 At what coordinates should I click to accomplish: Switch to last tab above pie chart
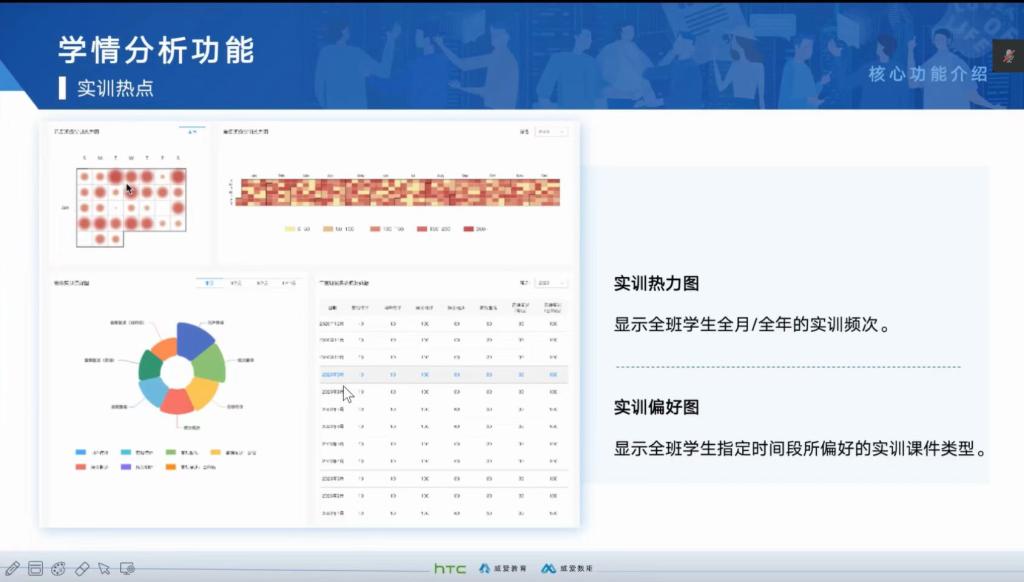pos(288,284)
